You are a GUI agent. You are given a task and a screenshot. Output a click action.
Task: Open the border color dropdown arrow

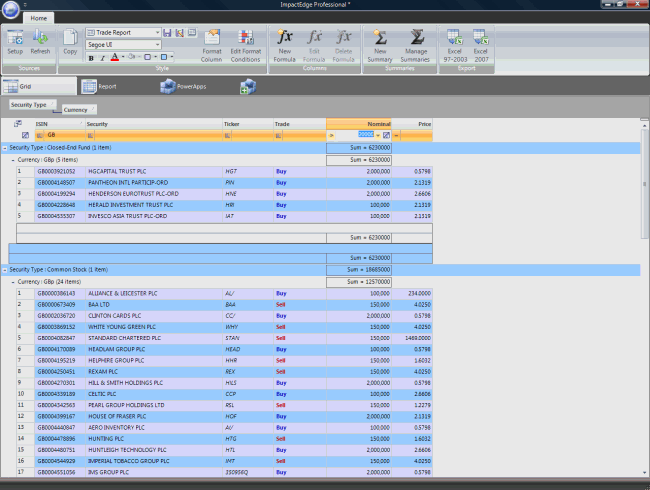[155, 57]
